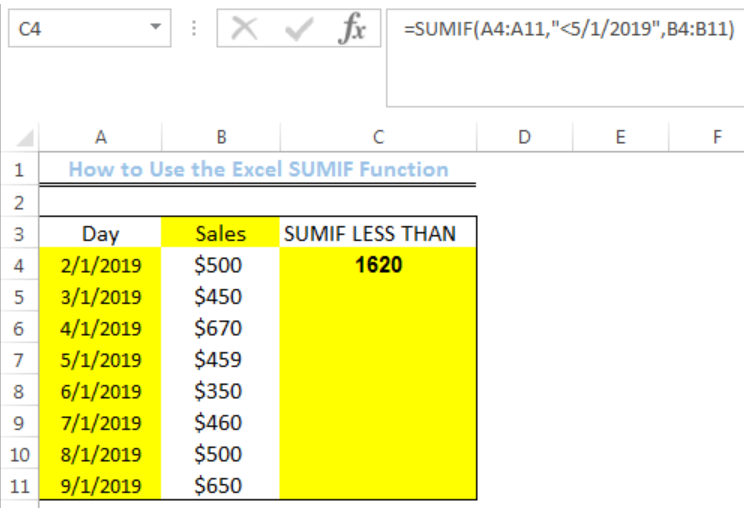
Task: Select column D header
Action: coord(524,138)
